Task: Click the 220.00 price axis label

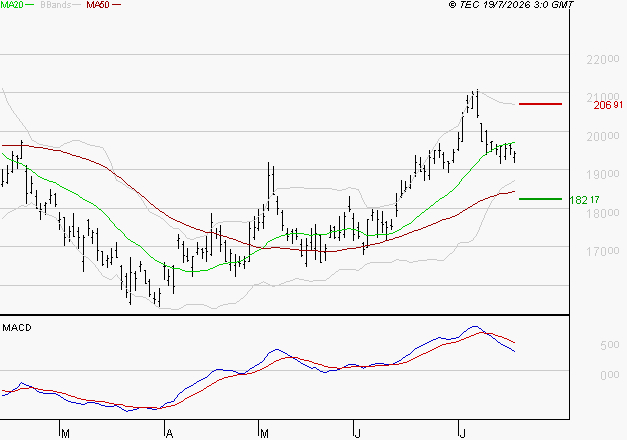Action: point(603,60)
